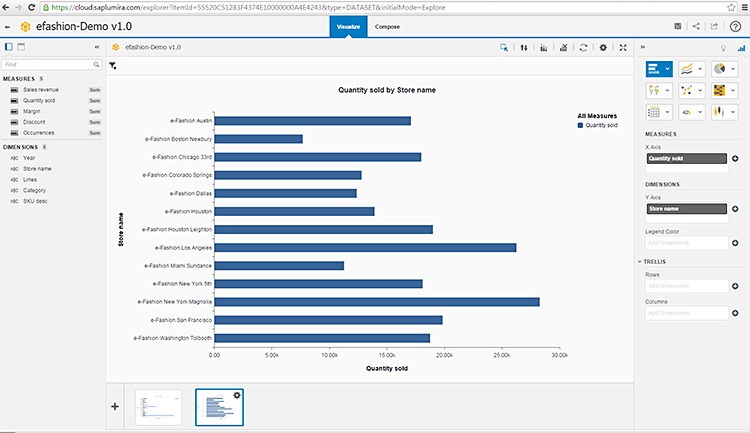Viewport: 750px width, 433px height.
Task: Click the Quantity sold legend color swatch
Action: pyautogui.click(x=581, y=126)
